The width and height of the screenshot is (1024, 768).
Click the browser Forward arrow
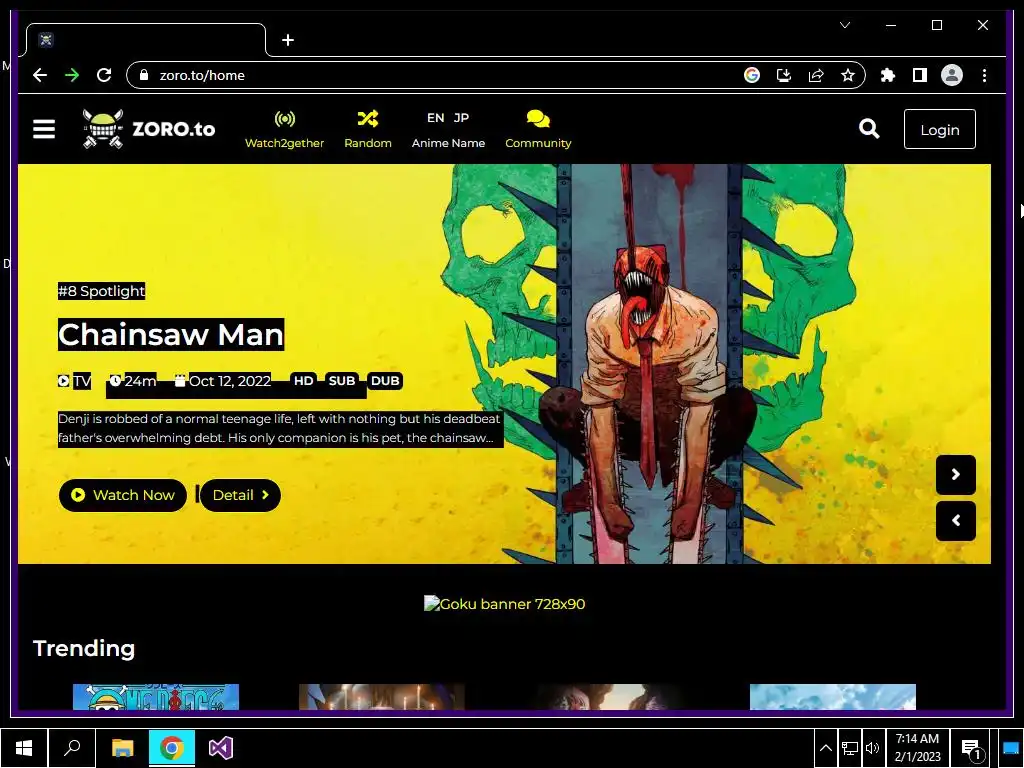(72, 75)
